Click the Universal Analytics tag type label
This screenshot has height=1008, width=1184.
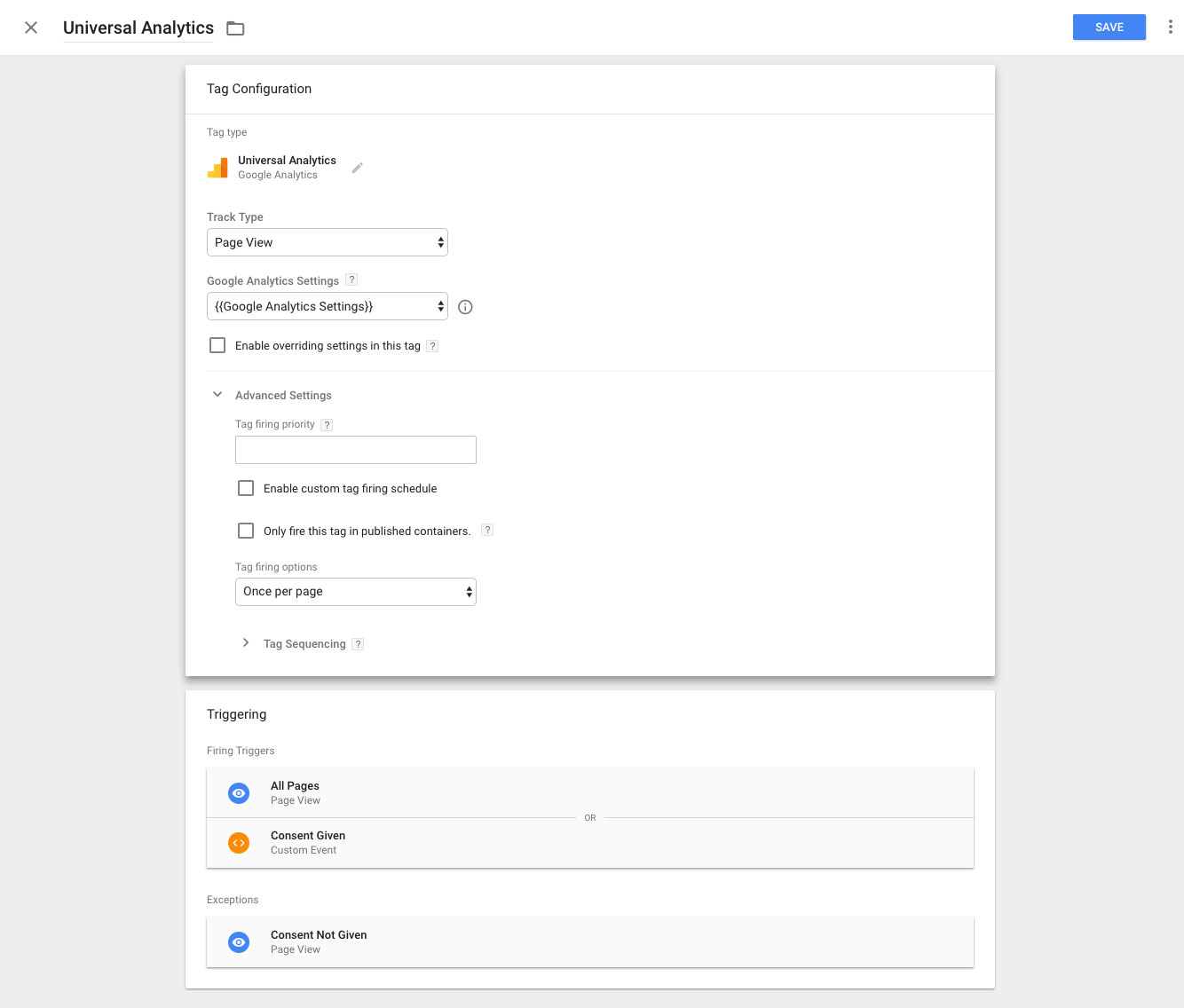[287, 161]
